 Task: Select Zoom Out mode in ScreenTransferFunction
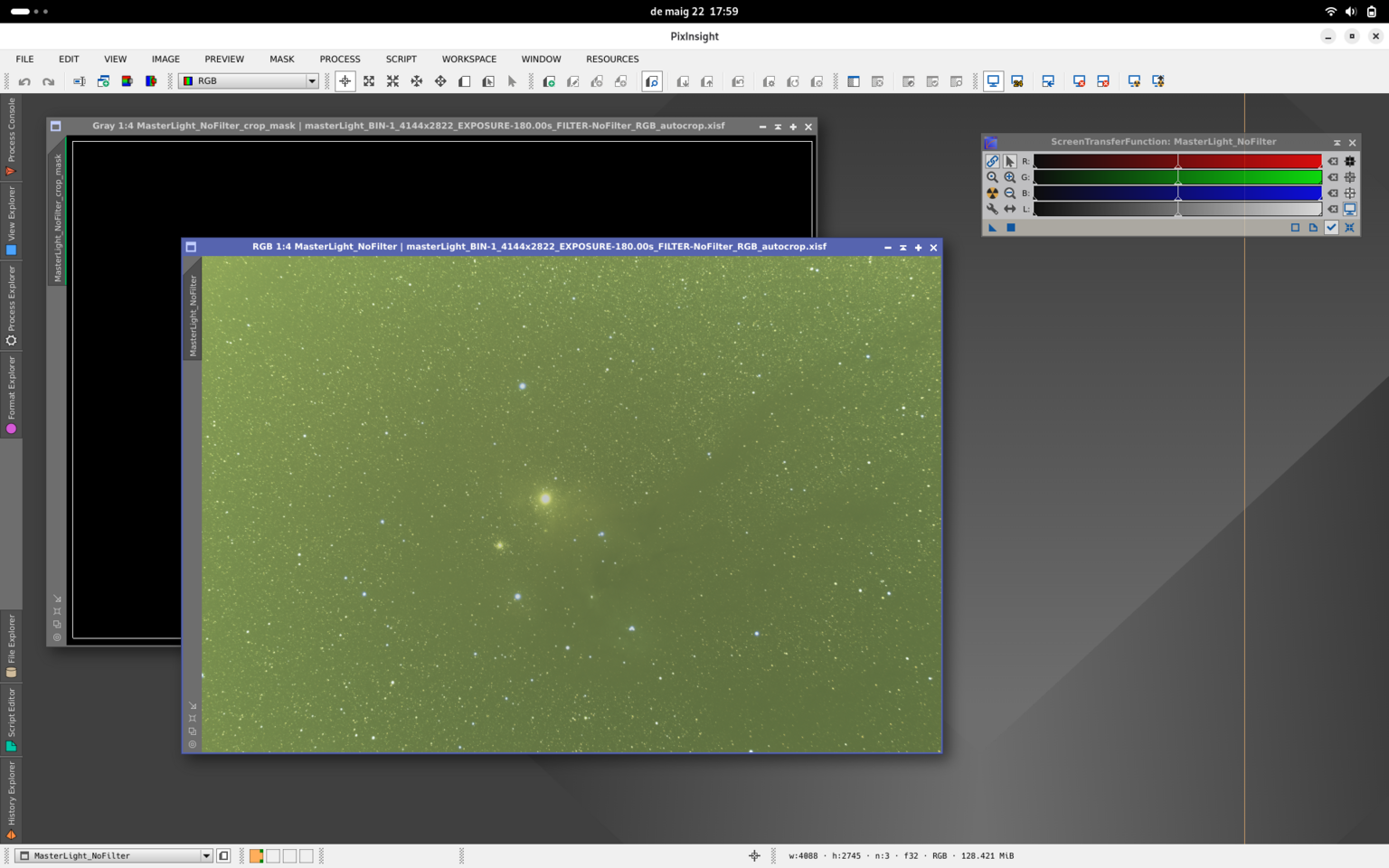tap(1009, 193)
